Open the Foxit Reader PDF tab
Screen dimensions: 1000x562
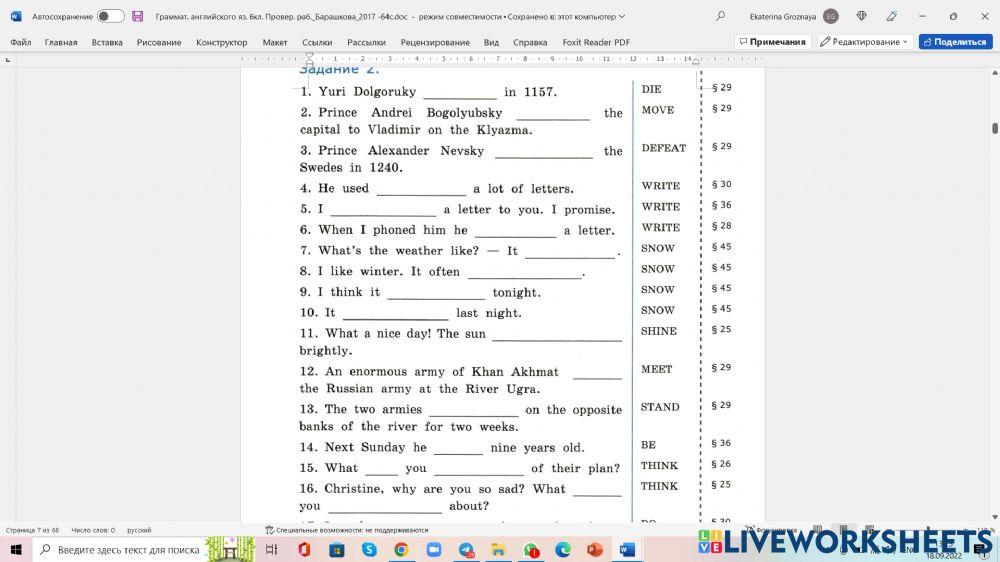(596, 42)
